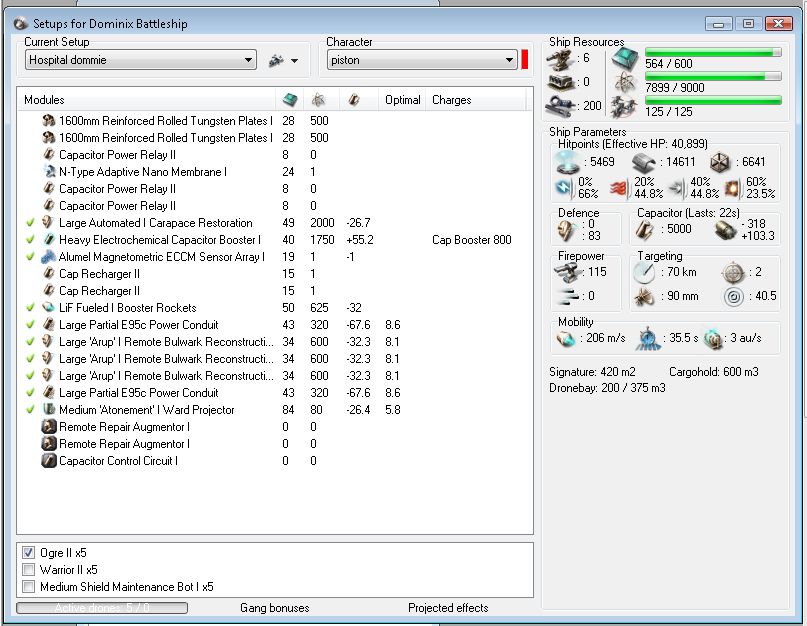Click the max locked targets icon
The width and height of the screenshot is (807, 626).
[x=734, y=273]
